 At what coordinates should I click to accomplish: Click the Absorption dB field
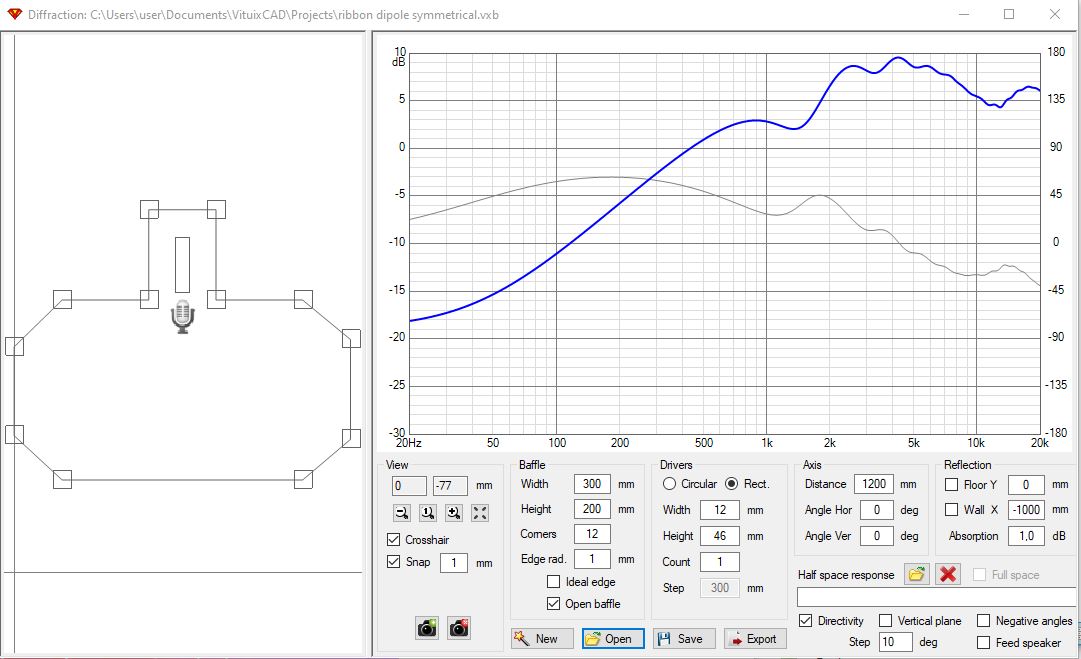[1026, 536]
